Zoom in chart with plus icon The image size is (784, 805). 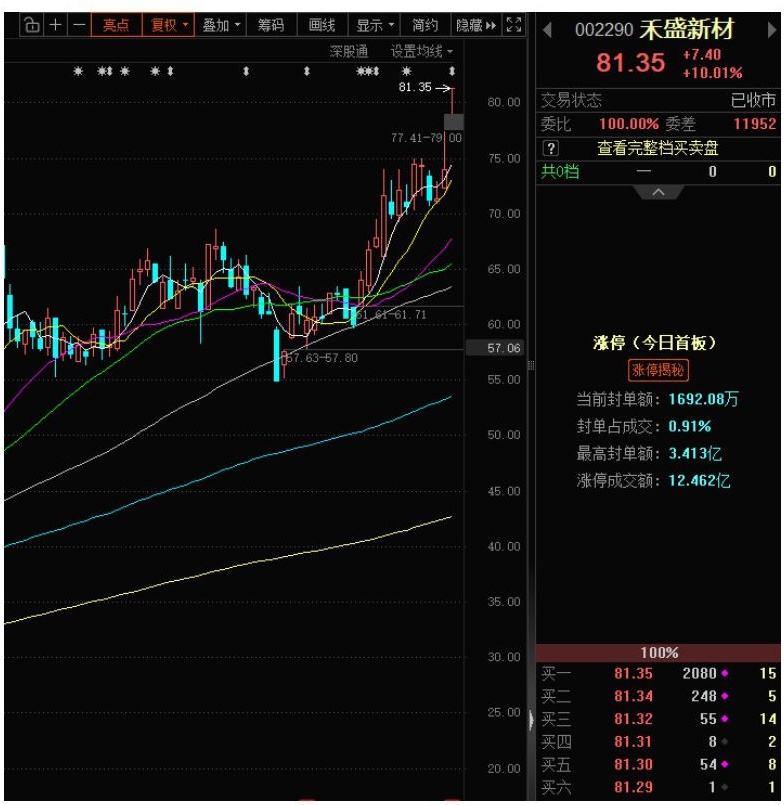pyautogui.click(x=55, y=25)
